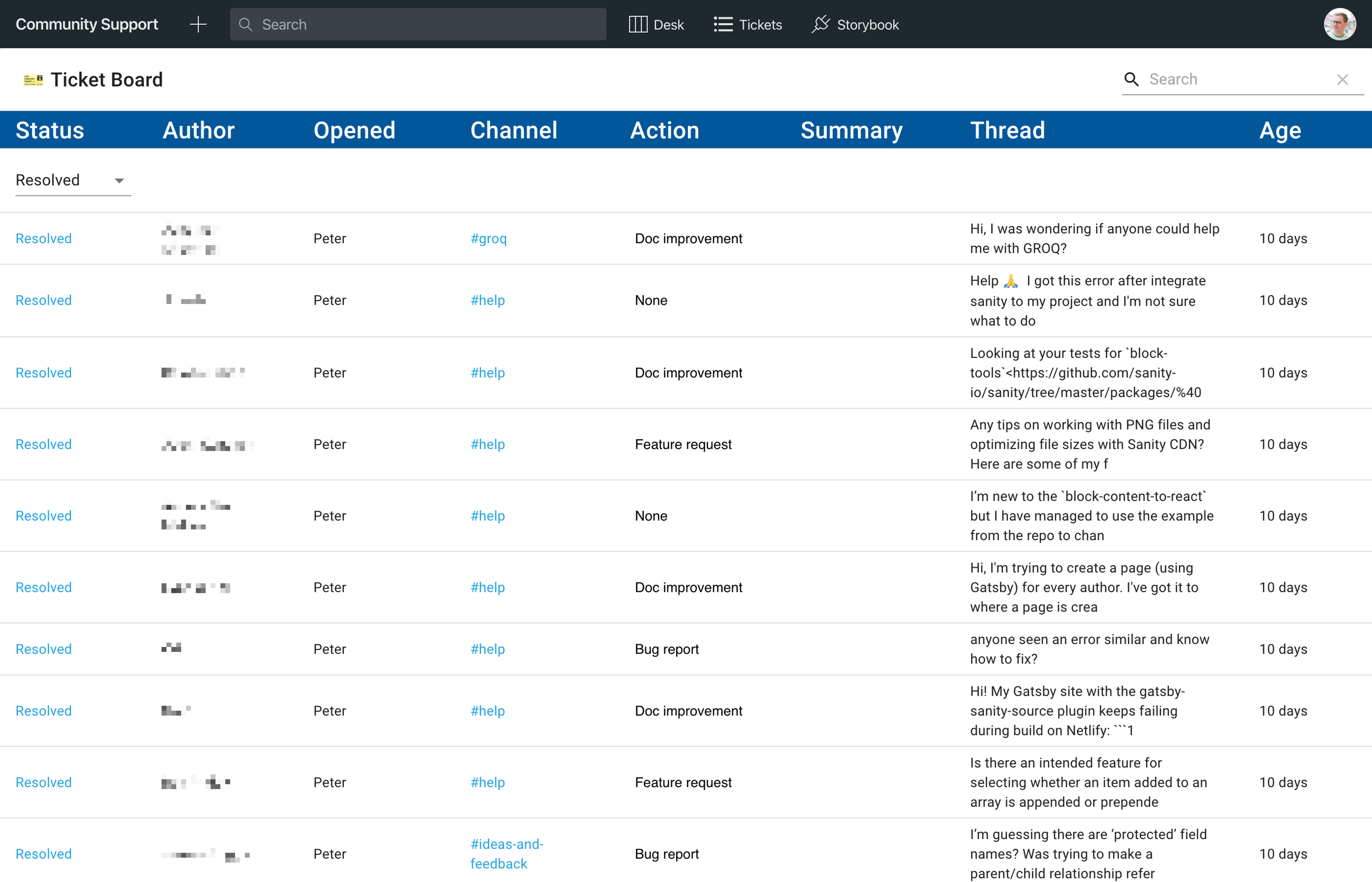
Task: Open Resolved status link of GROQ ticket
Action: (44, 238)
